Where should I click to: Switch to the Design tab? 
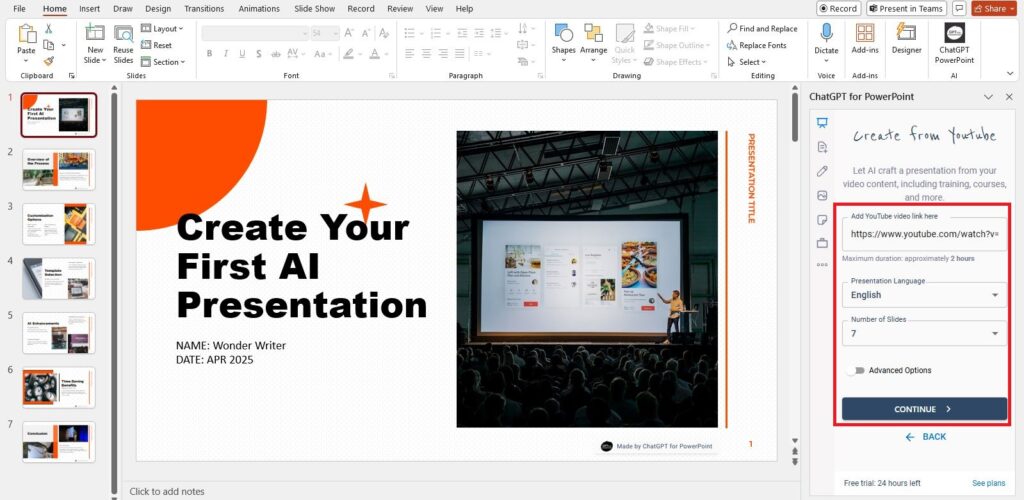click(x=158, y=8)
